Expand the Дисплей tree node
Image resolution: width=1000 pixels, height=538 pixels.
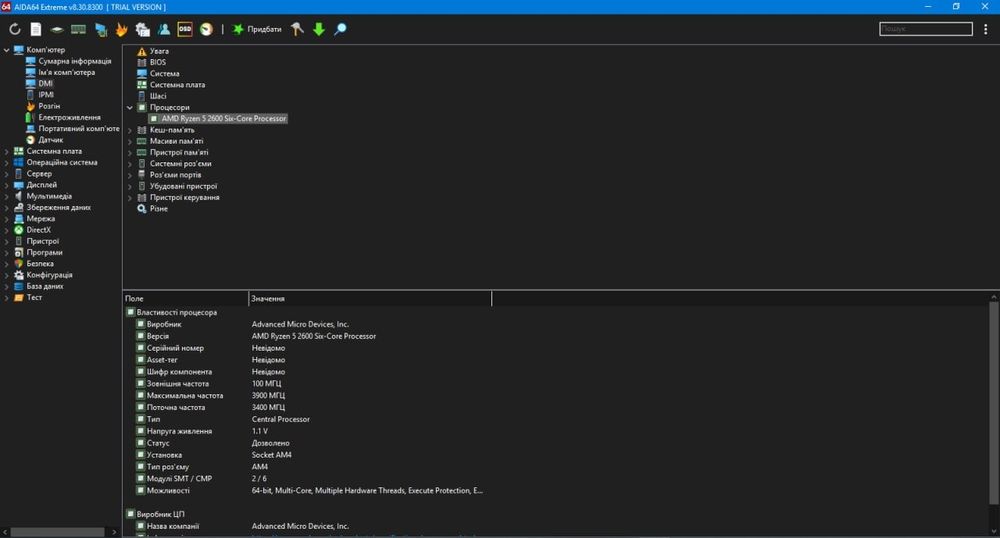[7, 185]
